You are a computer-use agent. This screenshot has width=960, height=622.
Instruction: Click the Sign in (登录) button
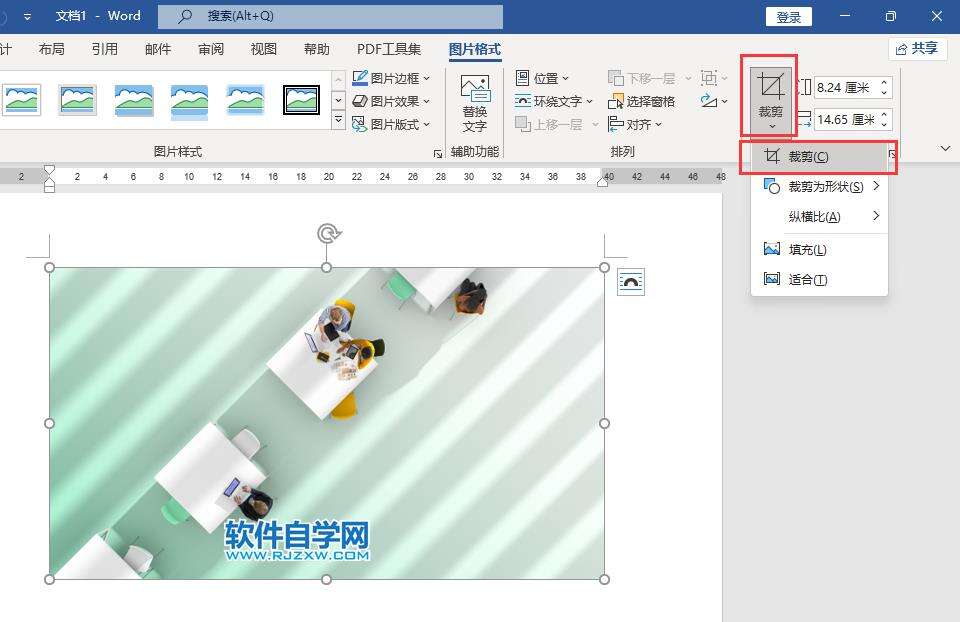pyautogui.click(x=789, y=17)
